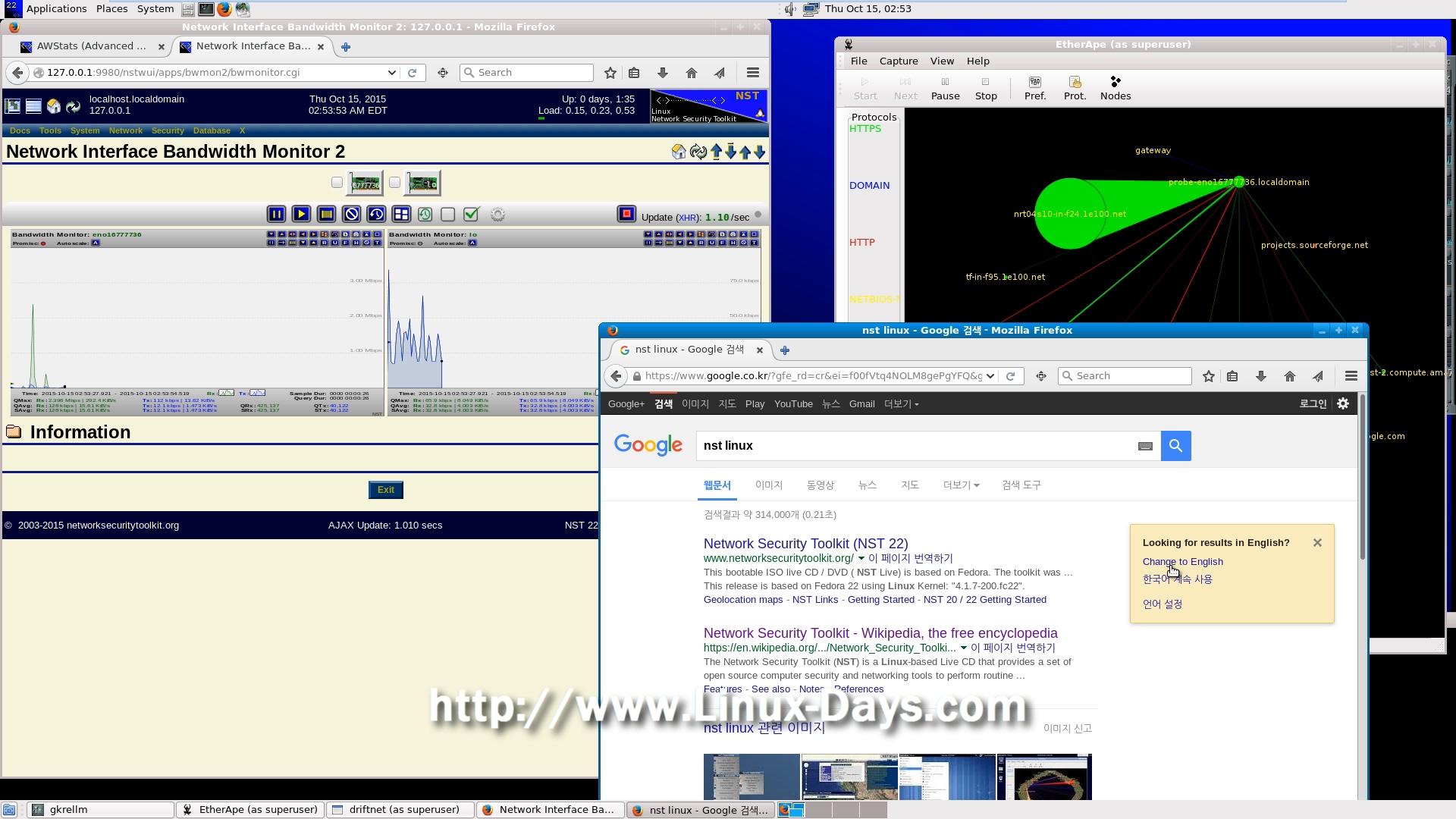Dismiss the English results notice
The height and width of the screenshot is (819, 1456).
coord(1317,543)
